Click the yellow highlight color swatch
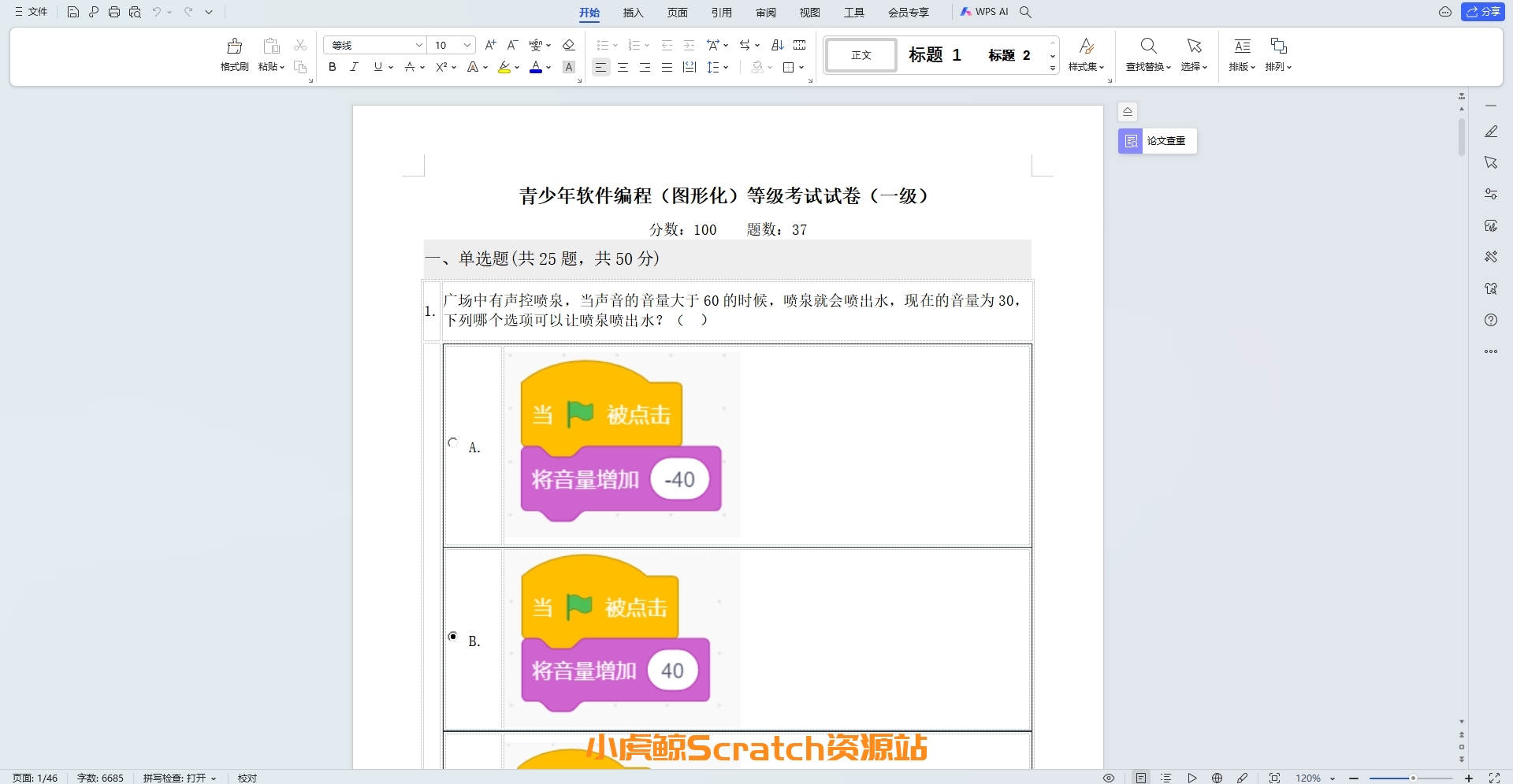 504,68
